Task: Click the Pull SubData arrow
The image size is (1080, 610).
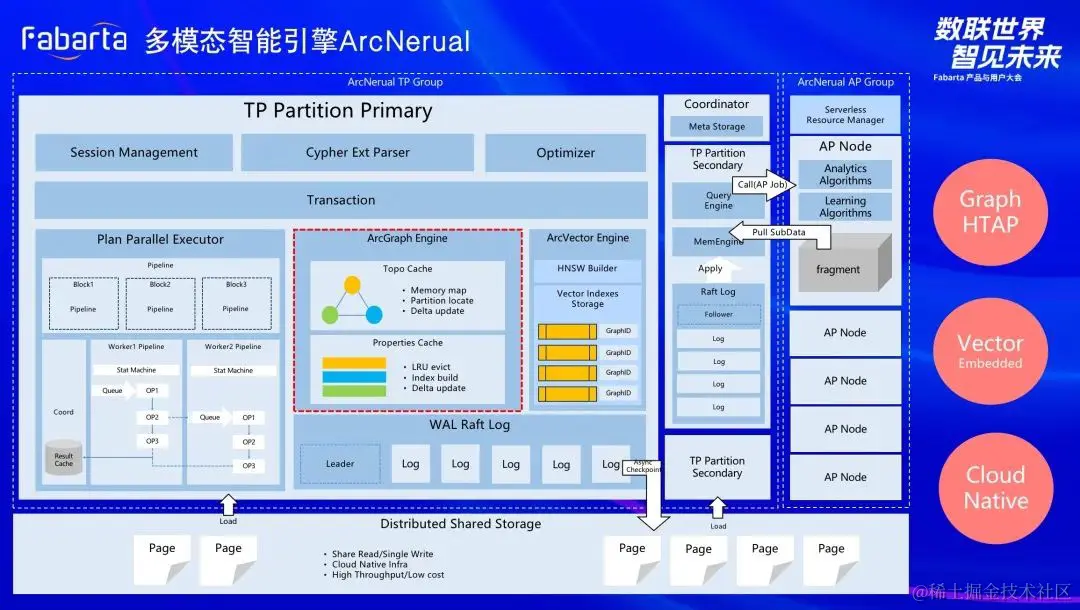Action: point(780,235)
